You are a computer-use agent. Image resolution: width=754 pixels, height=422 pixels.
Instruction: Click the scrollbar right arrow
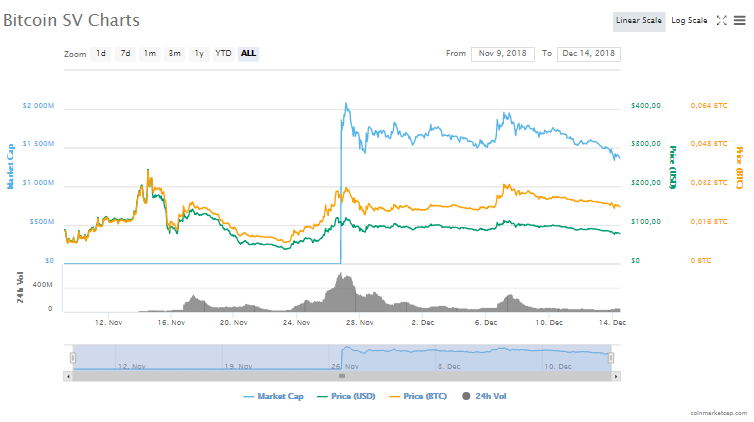tap(616, 376)
